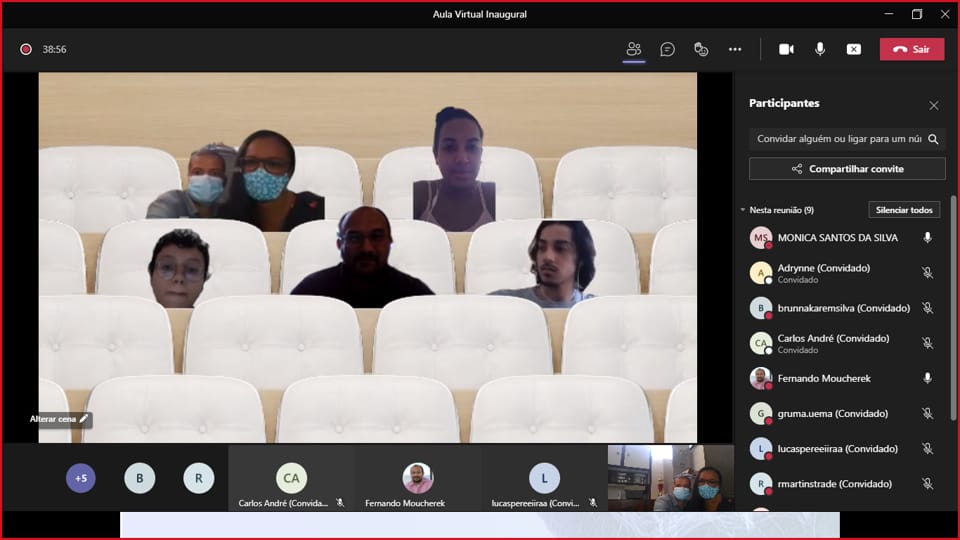Click Carlos André's CA avatar in list
This screenshot has width=960, height=540.
tap(760, 343)
